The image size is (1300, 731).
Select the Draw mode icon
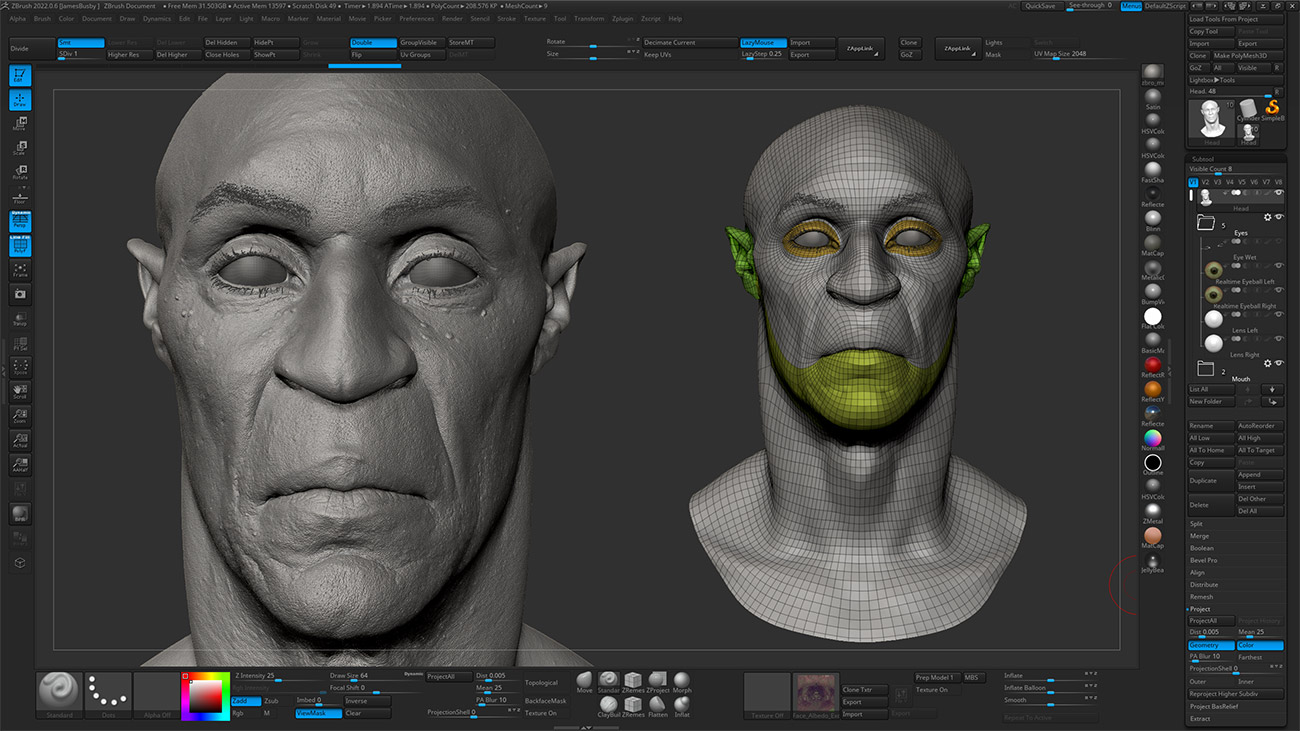pos(20,100)
